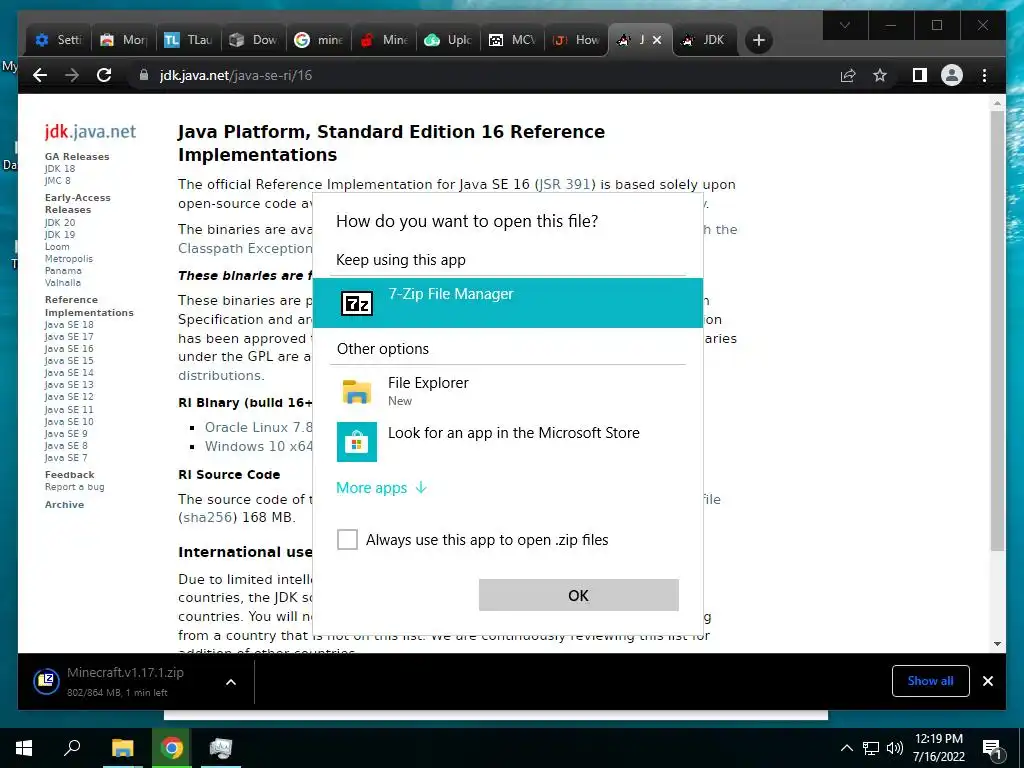
Task: Open File Explorer from taskbar
Action: [x=122, y=748]
